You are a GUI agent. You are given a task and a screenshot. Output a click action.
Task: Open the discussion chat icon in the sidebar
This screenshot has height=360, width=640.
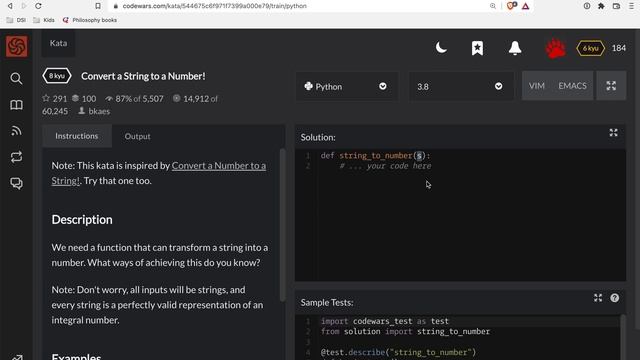(16, 183)
